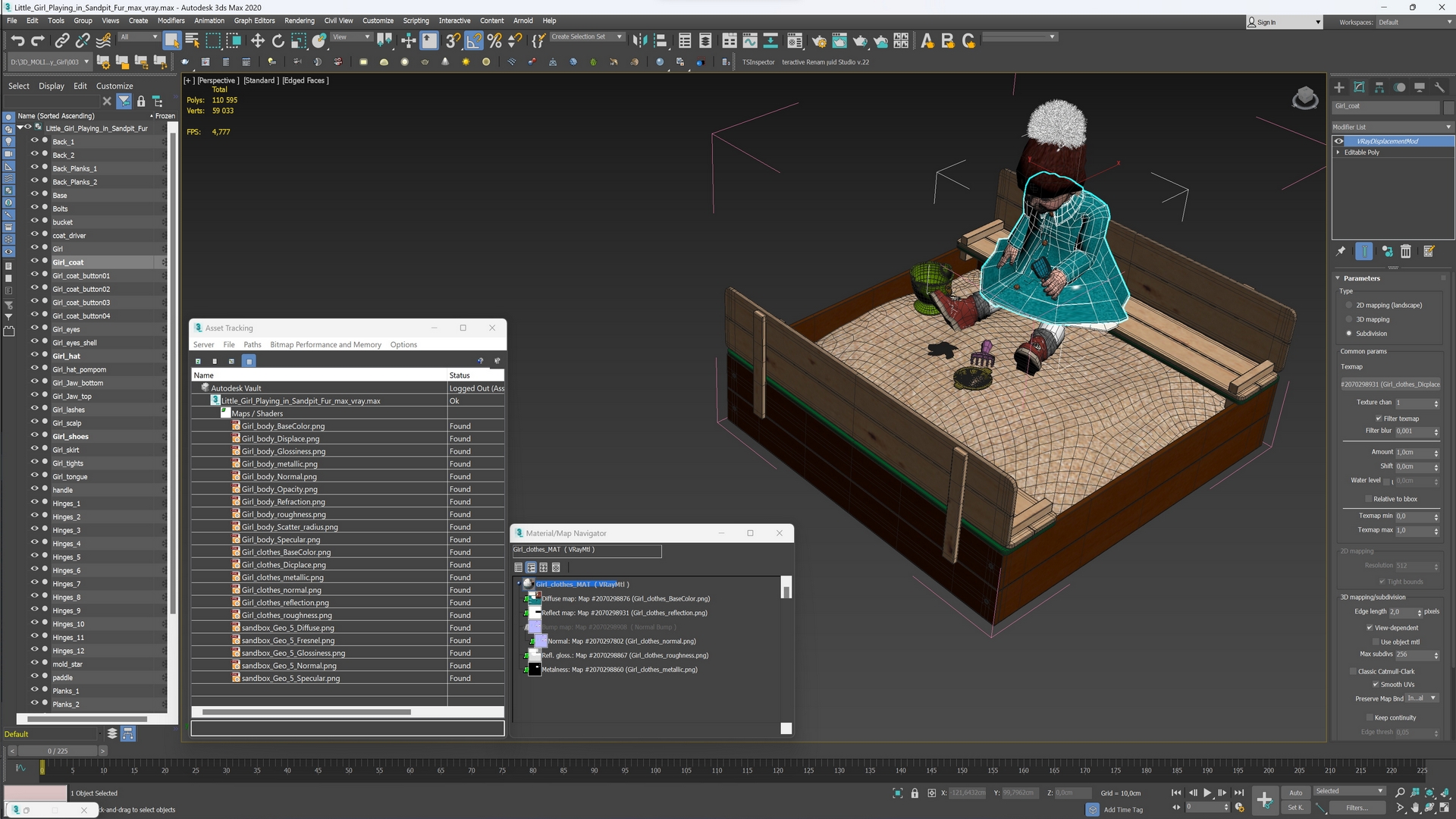Open Bitmap Performance and Memory menu

[325, 344]
